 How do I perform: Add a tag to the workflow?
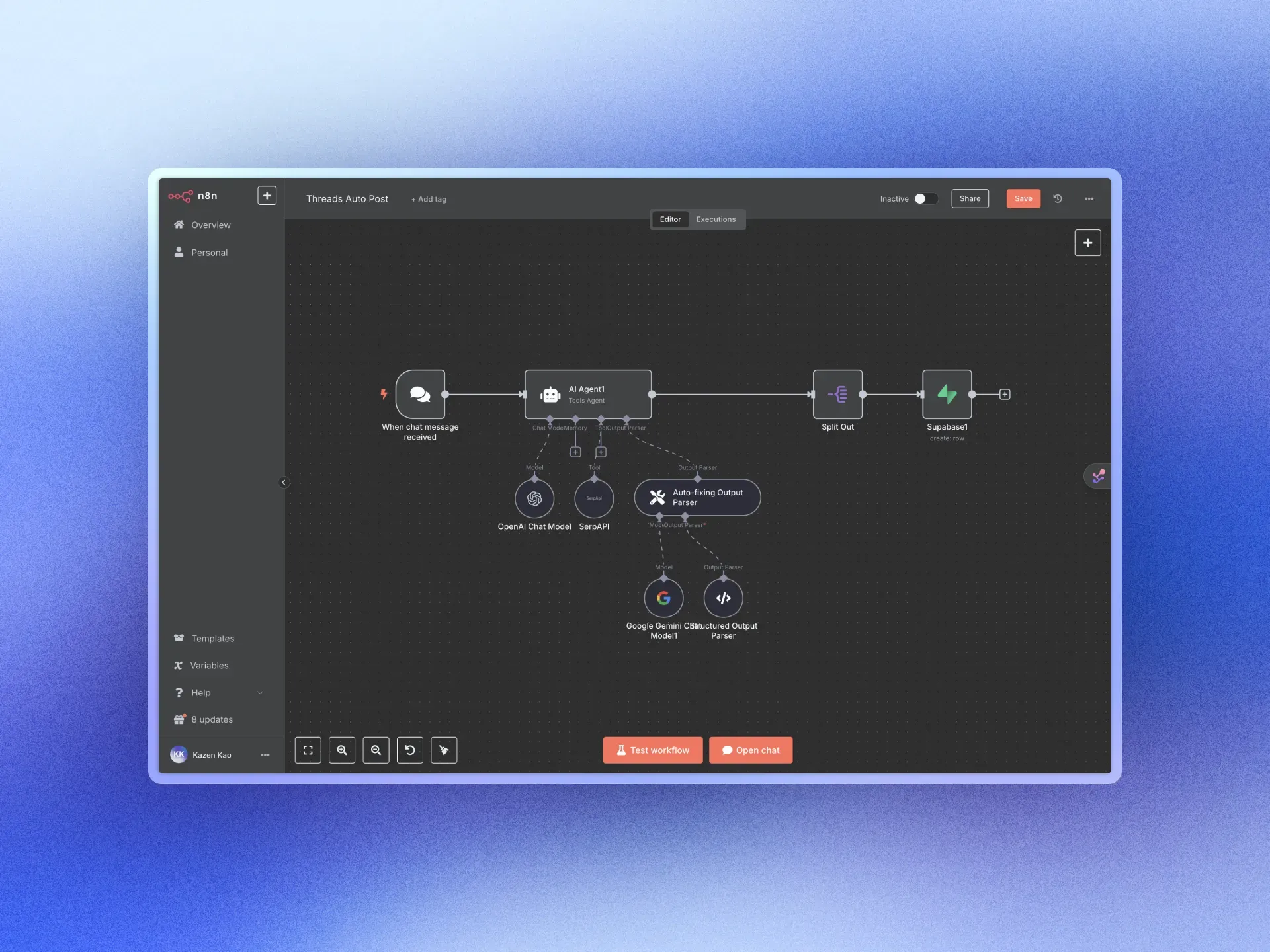coord(429,199)
